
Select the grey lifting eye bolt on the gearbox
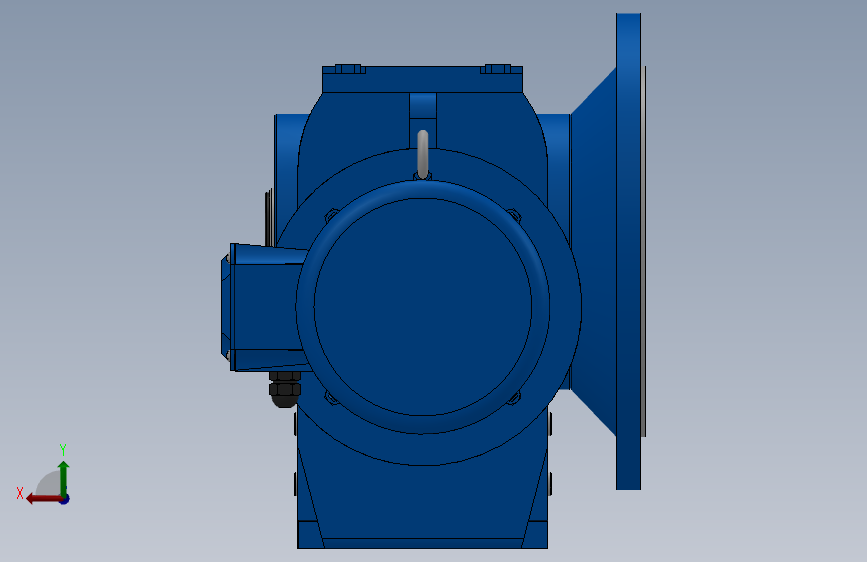423,154
